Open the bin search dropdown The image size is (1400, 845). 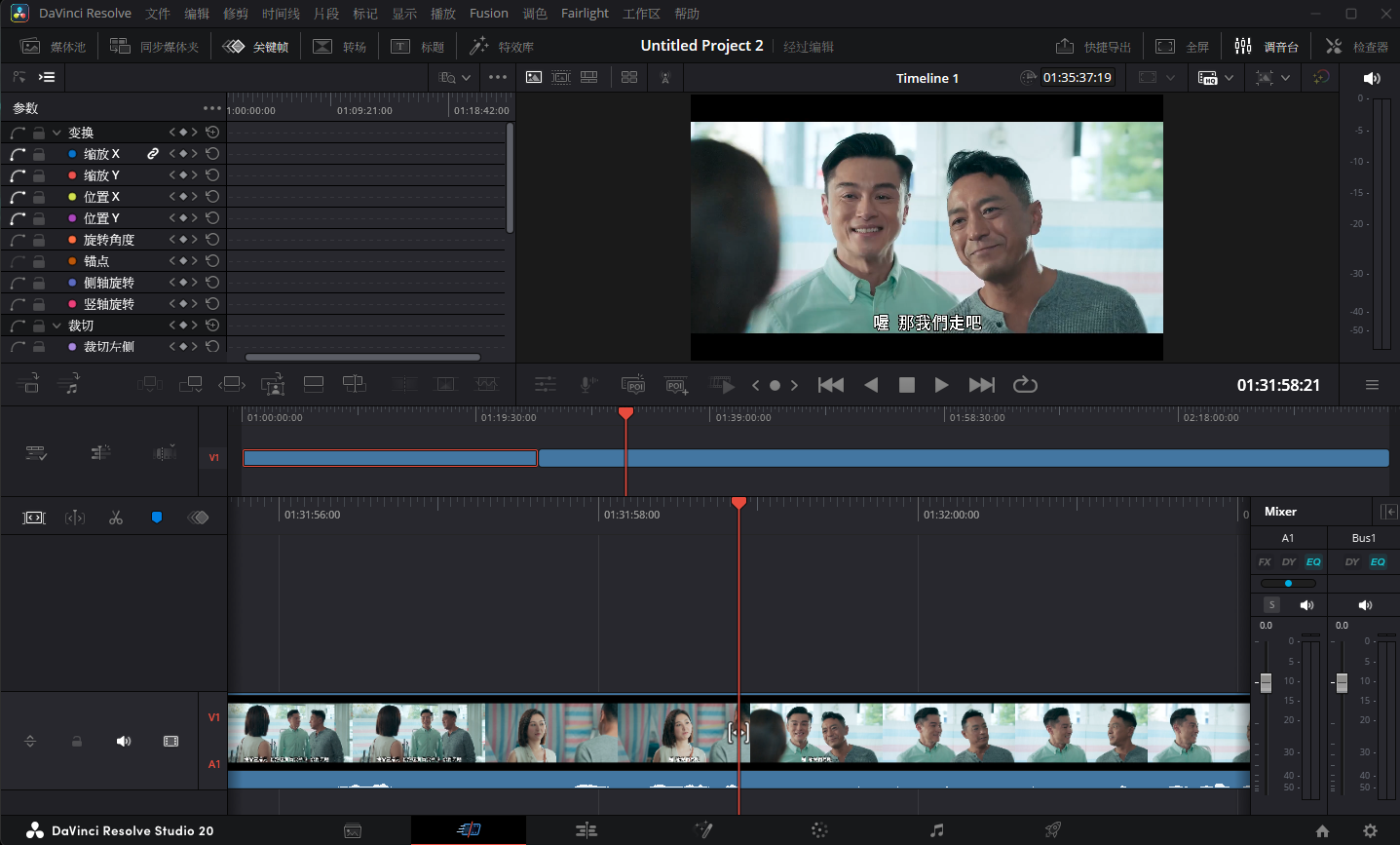pos(455,77)
